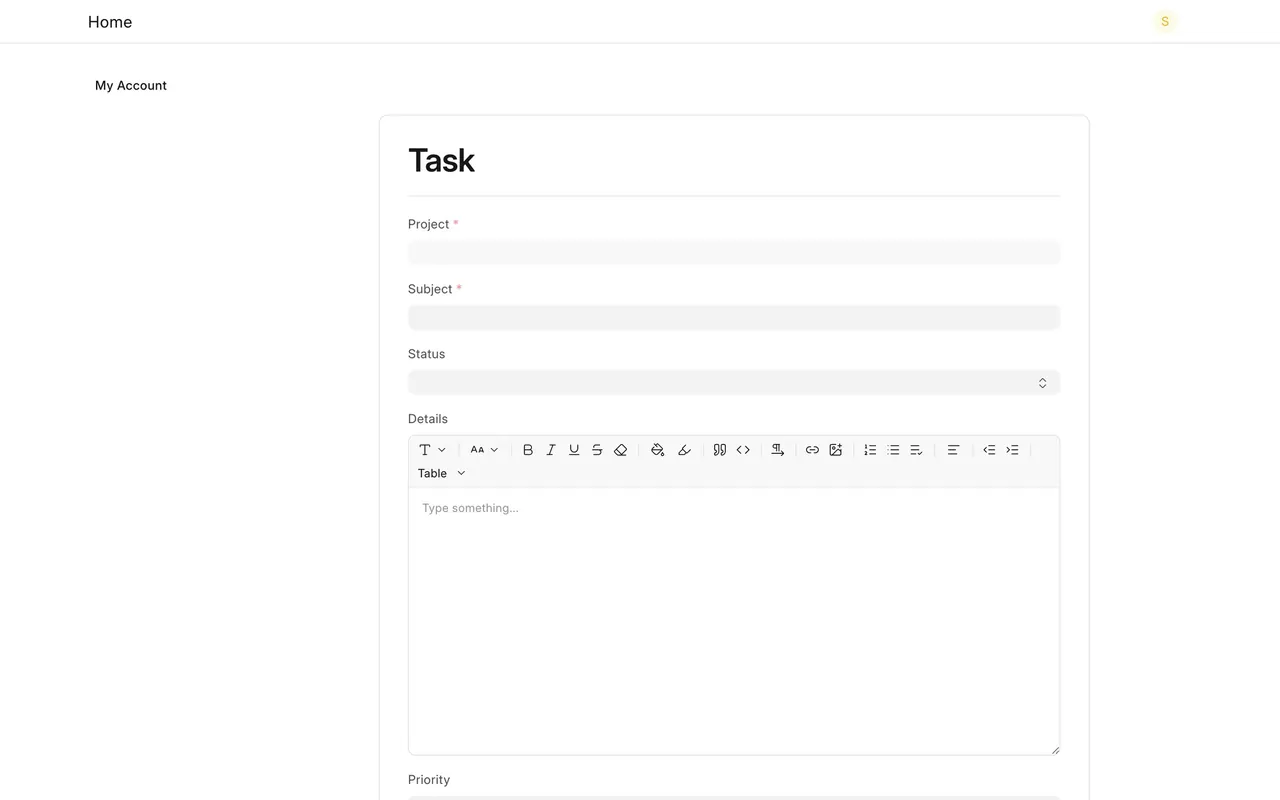Grab the Details editor resize handle
1280x800 pixels.
pos(1055,750)
